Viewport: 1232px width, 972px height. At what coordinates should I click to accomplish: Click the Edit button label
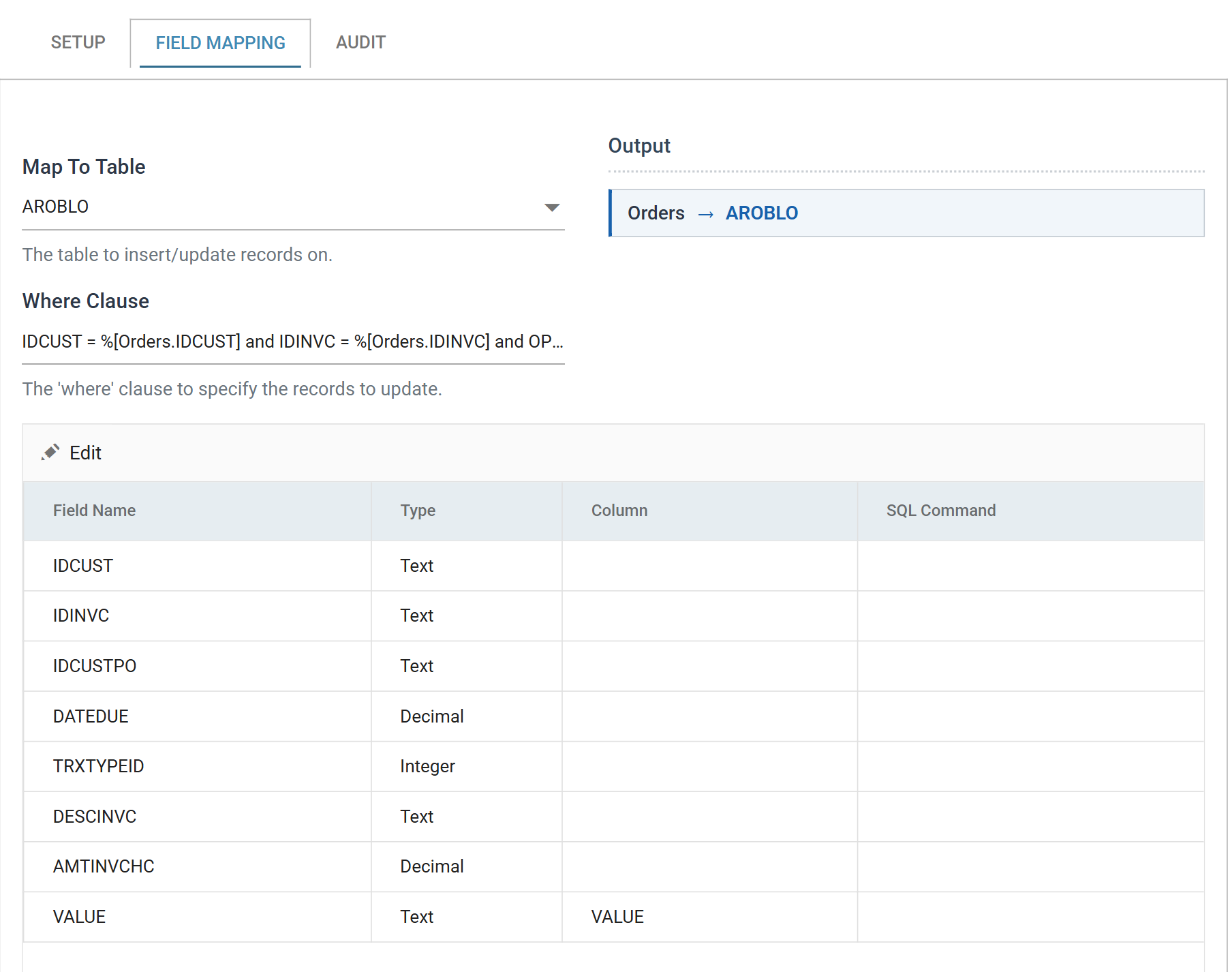(x=85, y=453)
